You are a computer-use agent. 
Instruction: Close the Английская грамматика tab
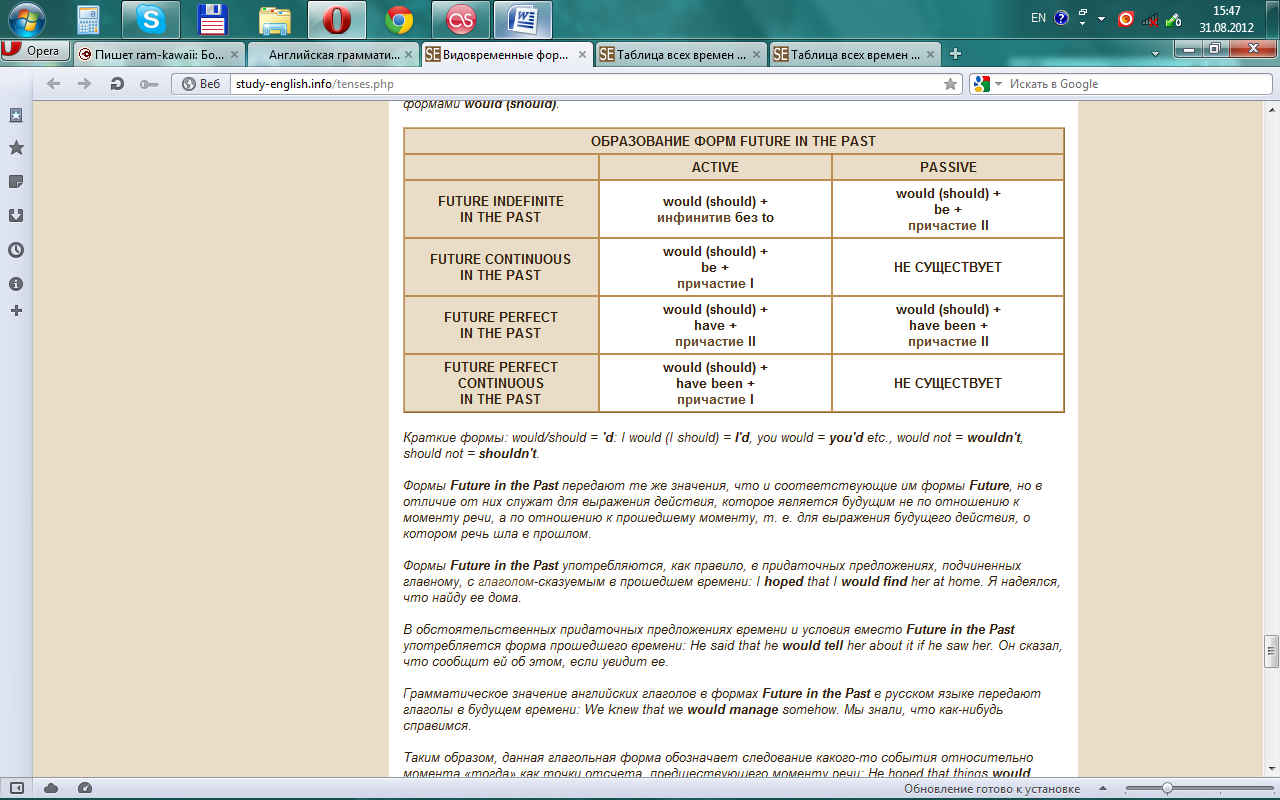(x=408, y=55)
